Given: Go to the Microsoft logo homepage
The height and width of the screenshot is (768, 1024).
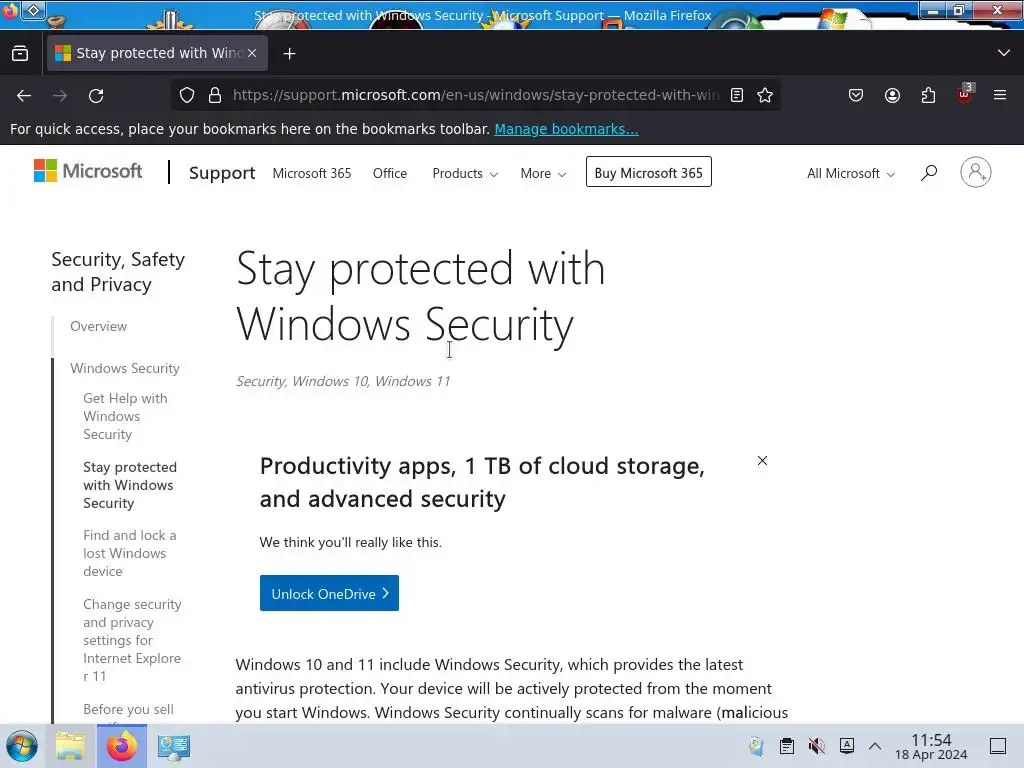Looking at the screenshot, I should click(88, 171).
